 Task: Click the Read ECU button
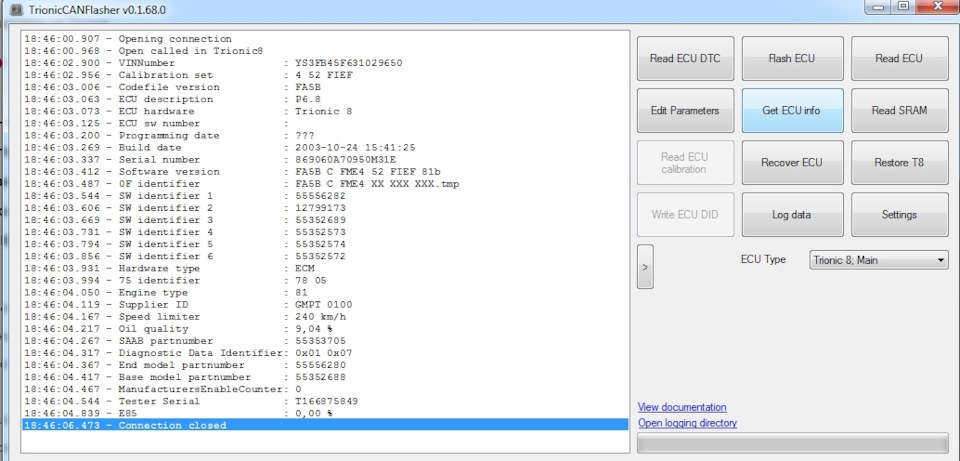point(899,59)
